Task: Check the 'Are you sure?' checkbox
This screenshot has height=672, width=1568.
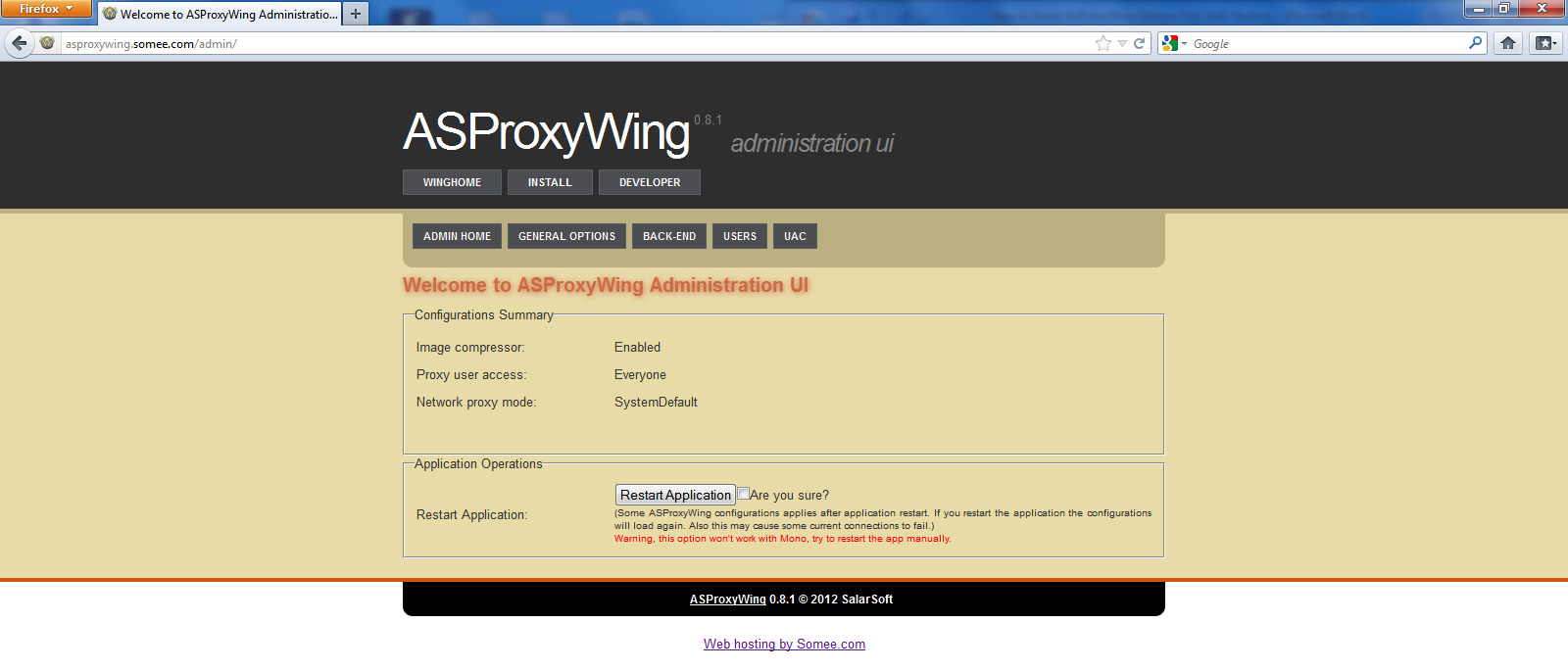Action: (x=744, y=494)
